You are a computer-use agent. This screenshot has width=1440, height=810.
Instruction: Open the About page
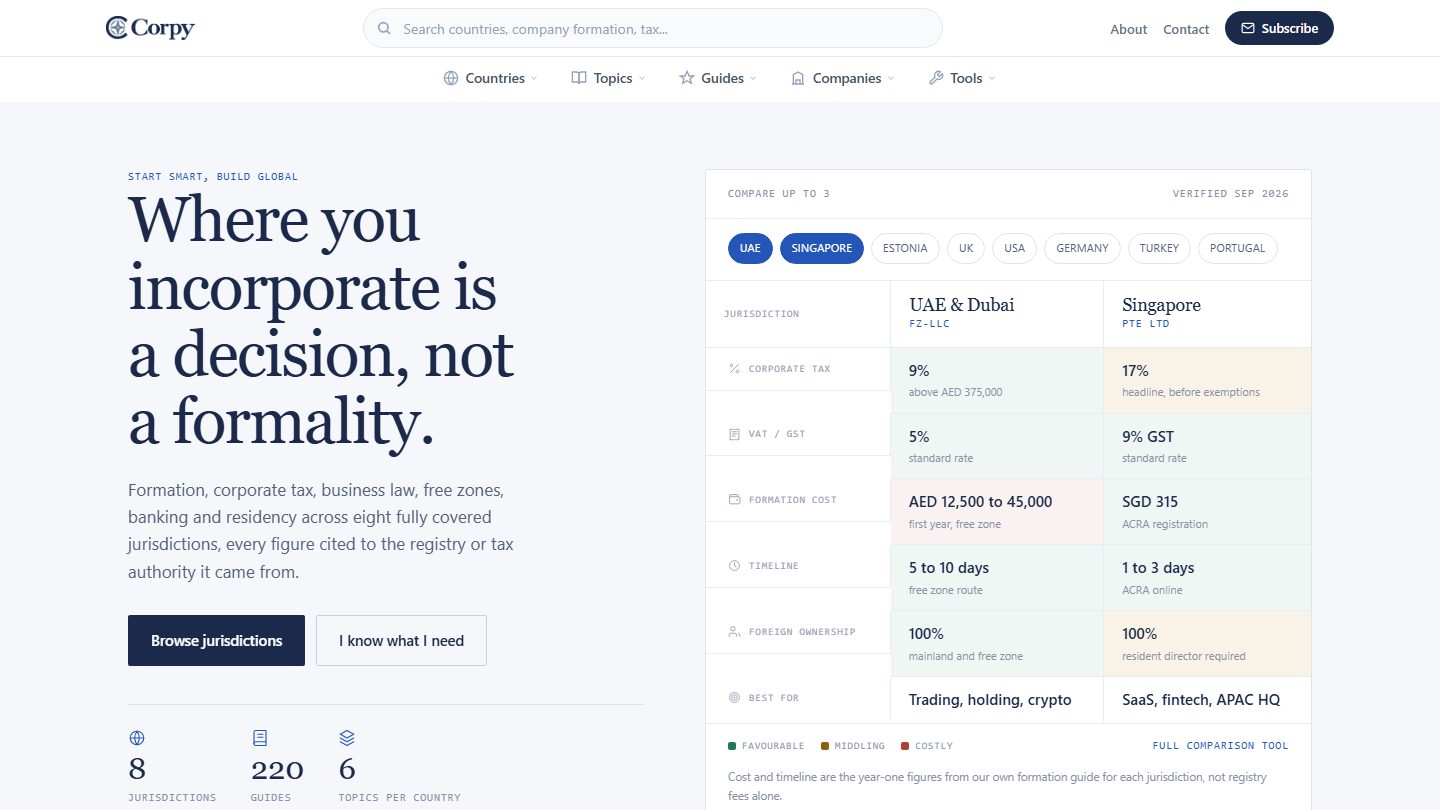[1128, 29]
